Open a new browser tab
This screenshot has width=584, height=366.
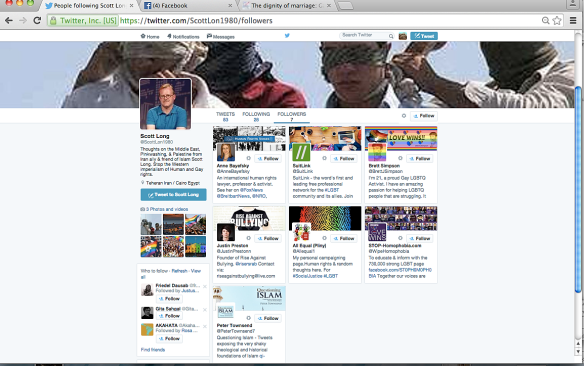pos(345,6)
